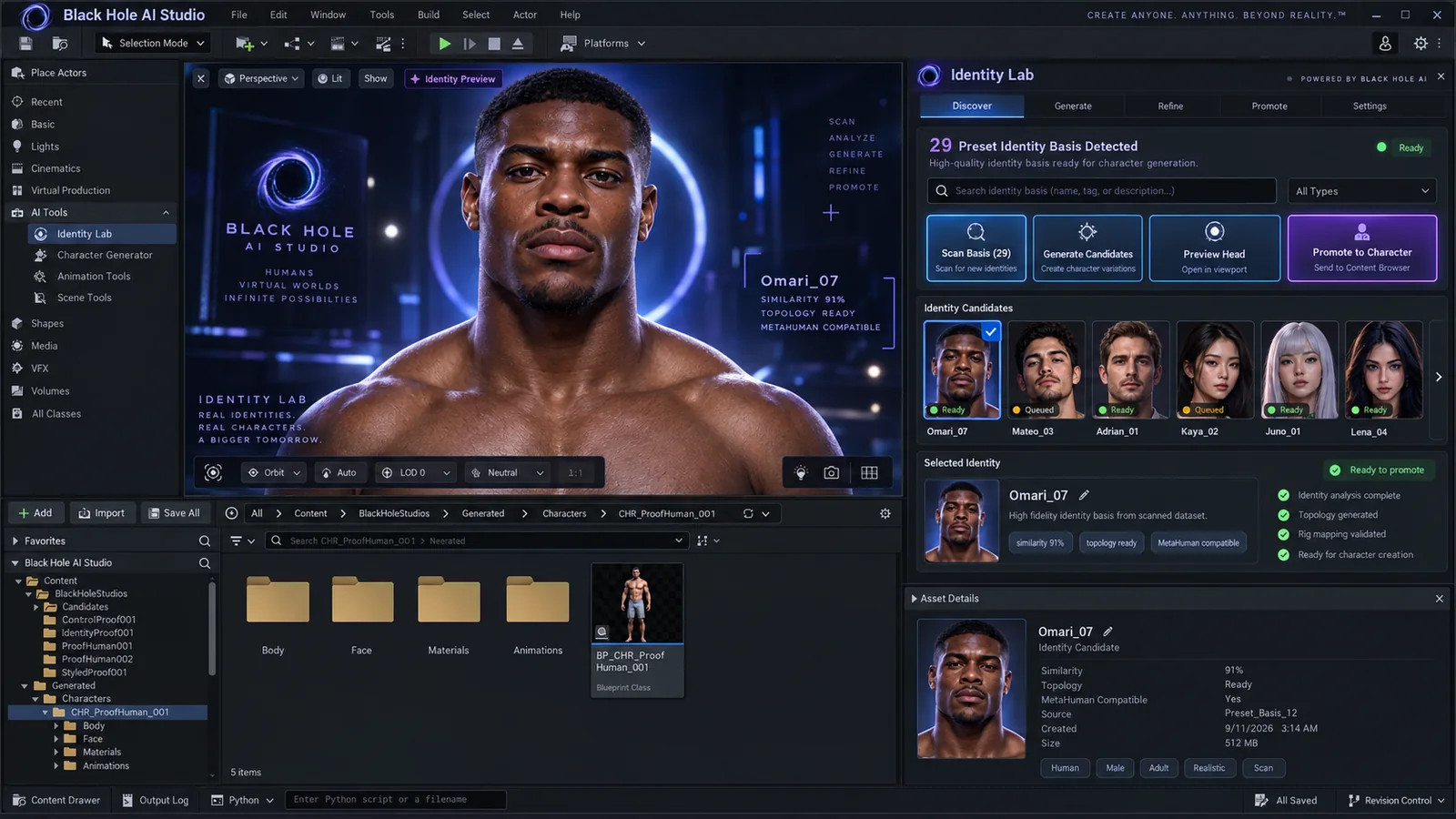Click the viewport focus target icon

click(213, 472)
